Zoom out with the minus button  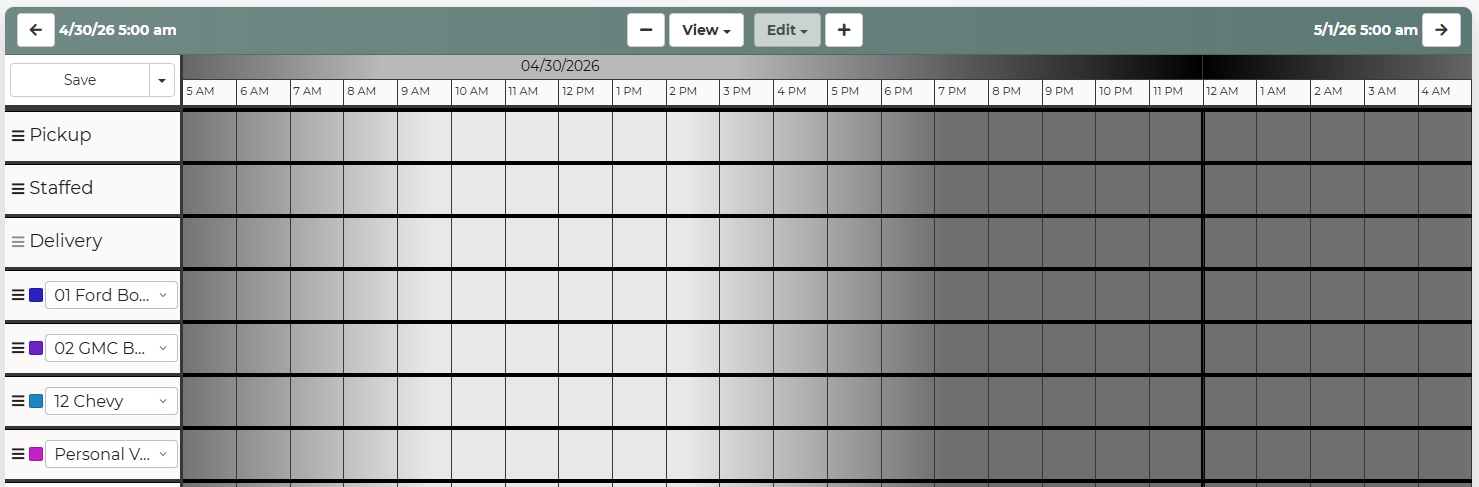(646, 30)
